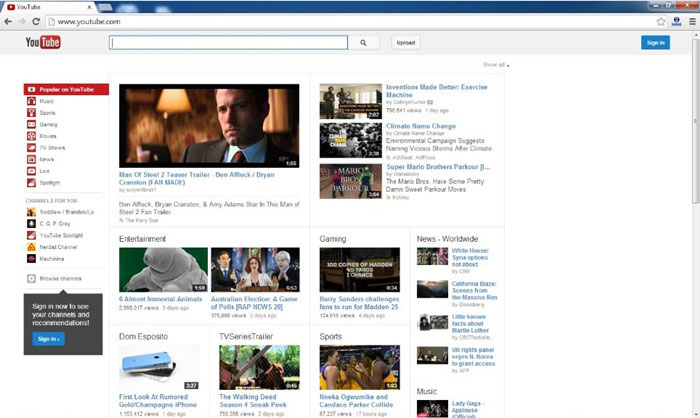Open The Walking Dead Season 4 link
700x418 pixels.
pos(253,401)
